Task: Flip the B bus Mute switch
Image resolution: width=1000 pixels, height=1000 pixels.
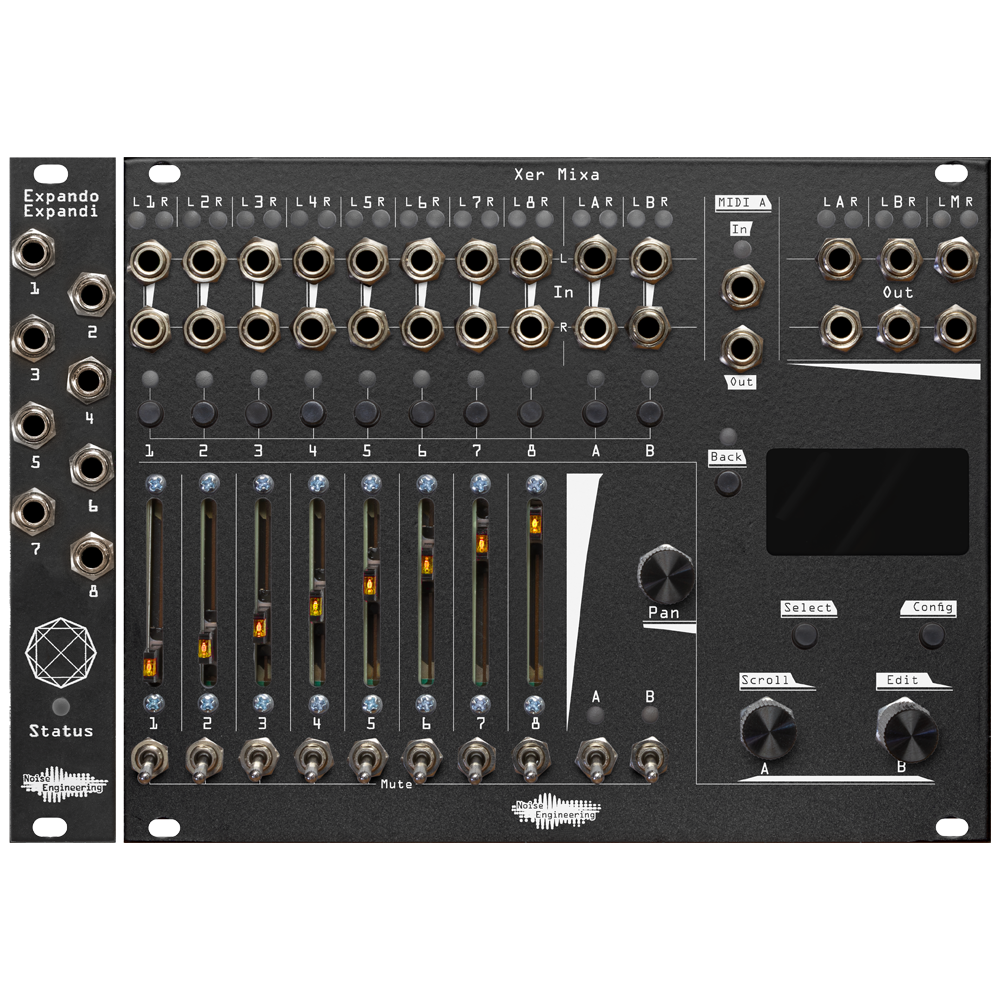Action: [649, 760]
